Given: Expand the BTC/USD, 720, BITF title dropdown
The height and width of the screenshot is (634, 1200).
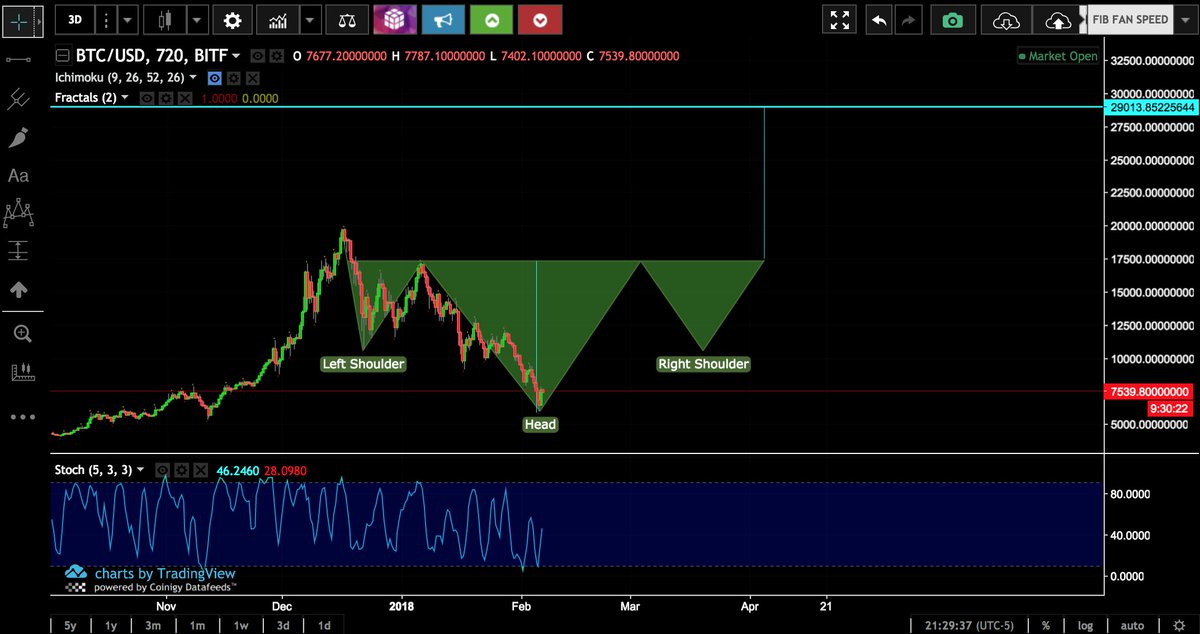Looking at the screenshot, I should point(236,57).
